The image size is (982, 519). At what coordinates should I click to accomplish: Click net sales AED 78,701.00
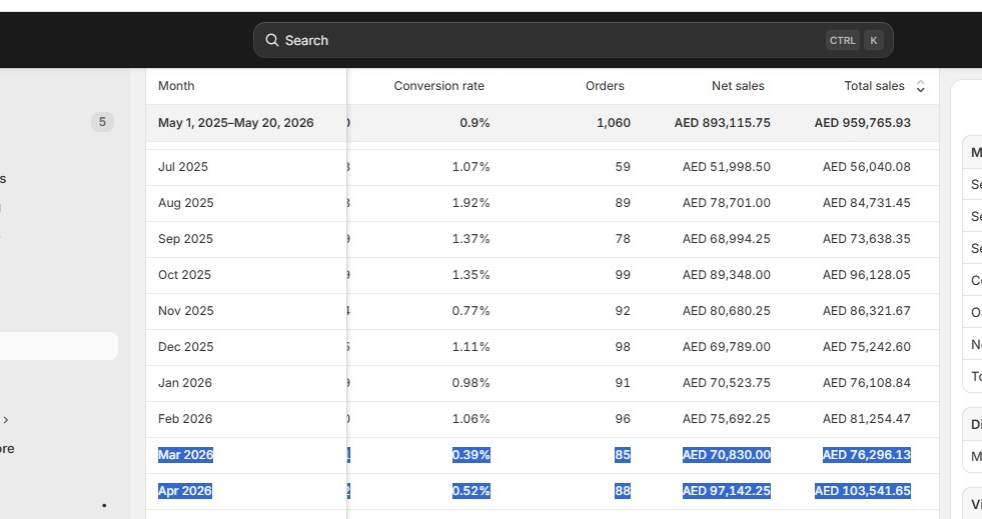coord(726,203)
